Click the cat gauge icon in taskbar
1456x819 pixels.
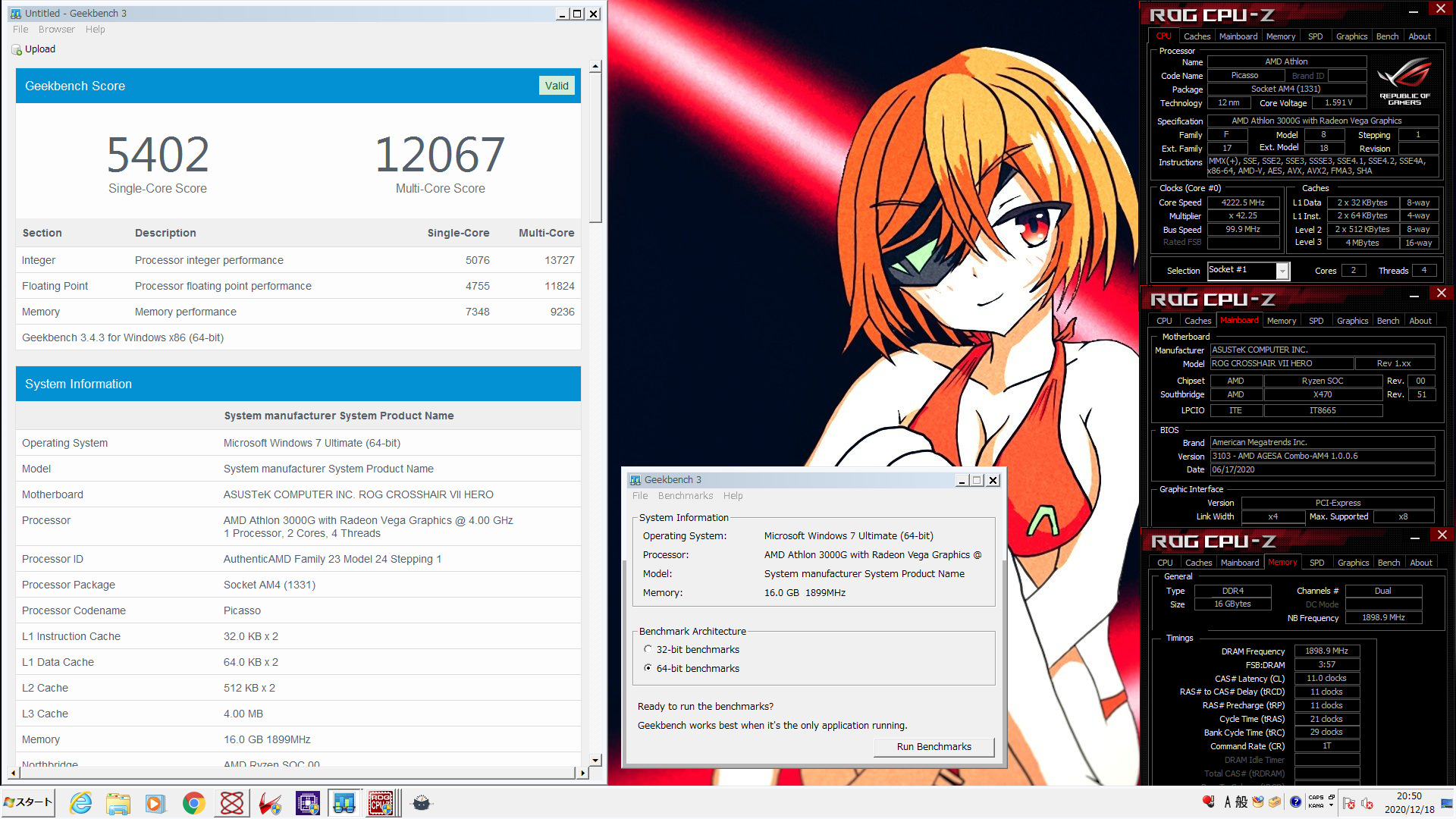point(422,803)
